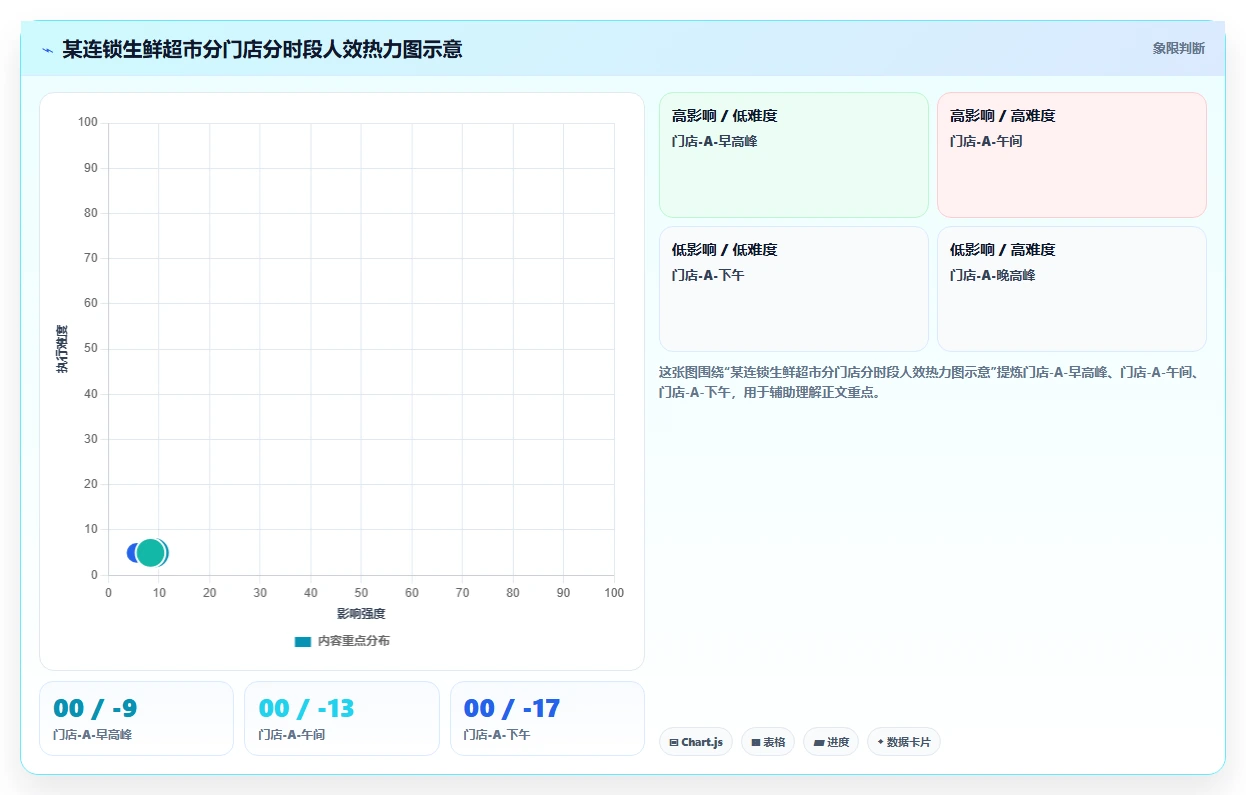Click 门店-A-早高峰 in the green quadrant card

(714, 141)
